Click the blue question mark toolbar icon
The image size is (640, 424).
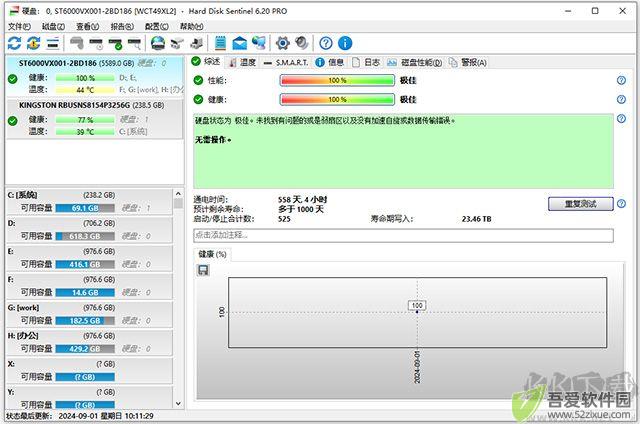pyautogui.click(x=326, y=43)
